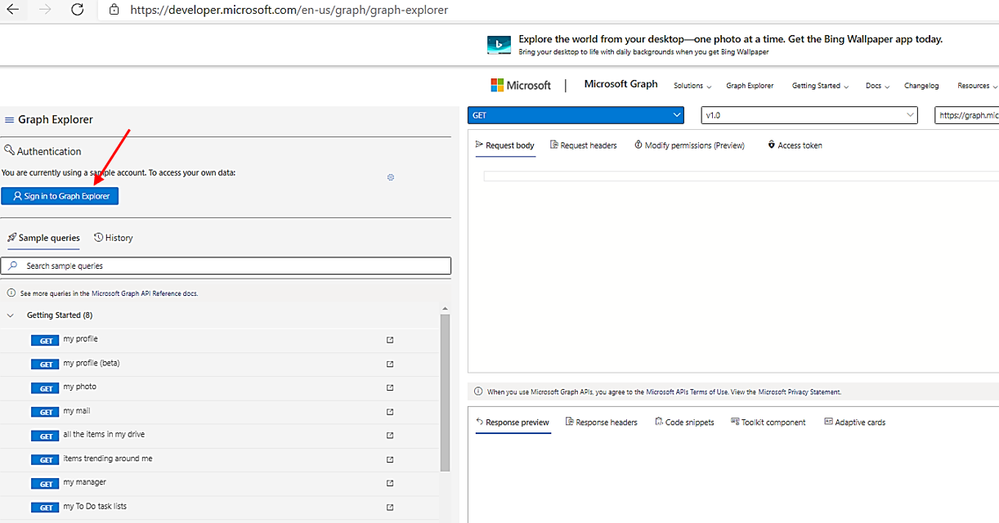Click the browser forward arrow

point(45,10)
